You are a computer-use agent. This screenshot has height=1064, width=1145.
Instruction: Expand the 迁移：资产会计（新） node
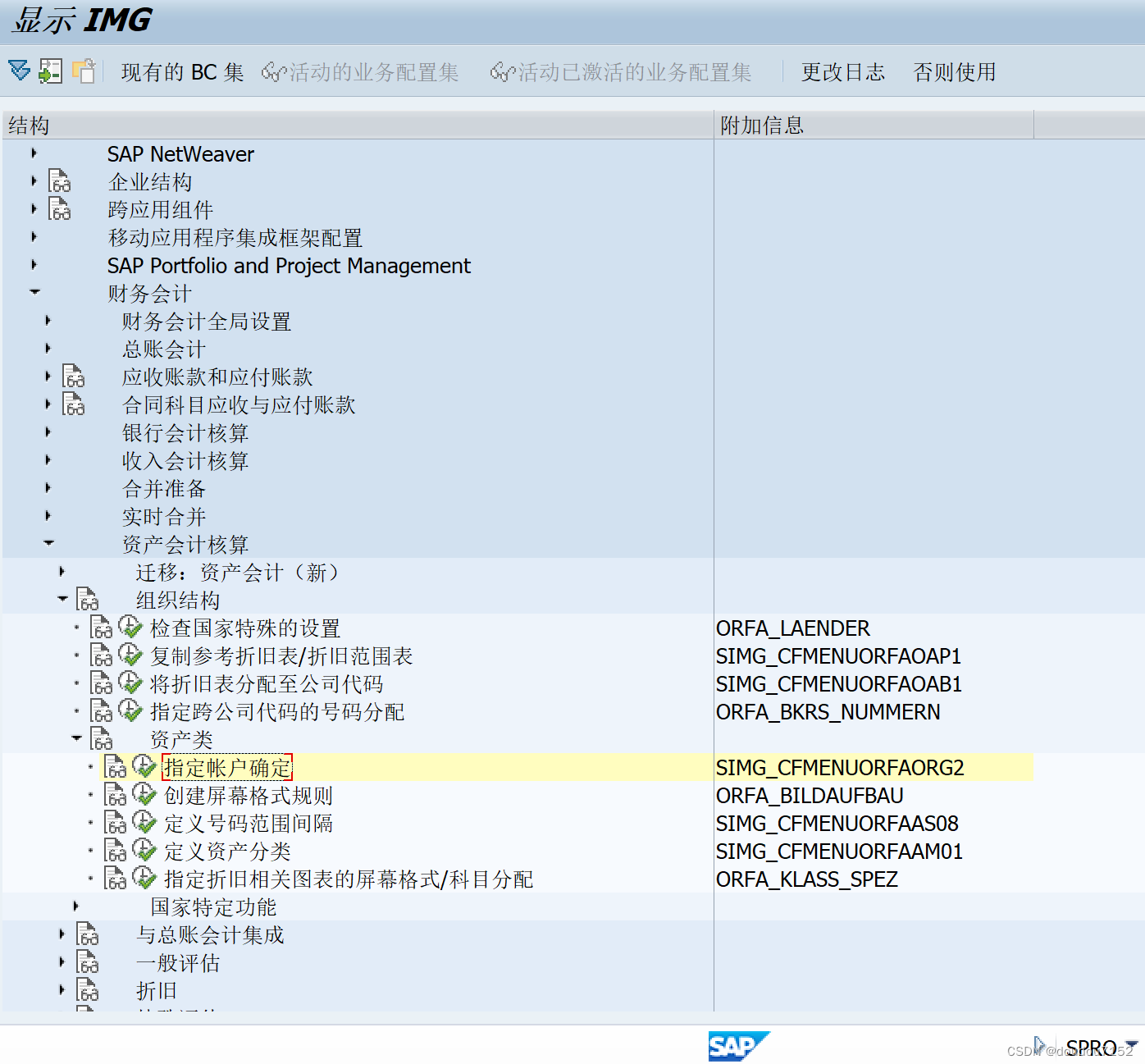point(62,571)
